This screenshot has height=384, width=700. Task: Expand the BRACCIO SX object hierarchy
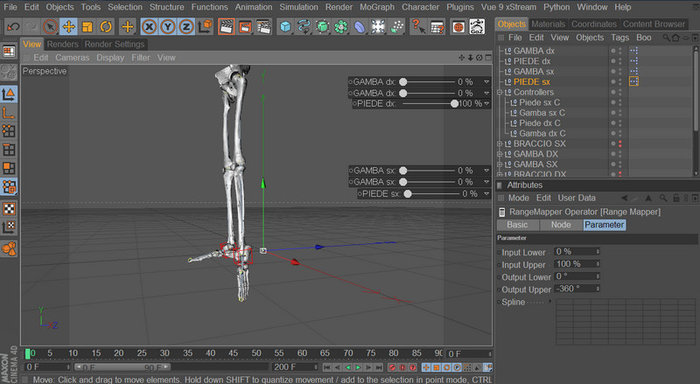500,144
